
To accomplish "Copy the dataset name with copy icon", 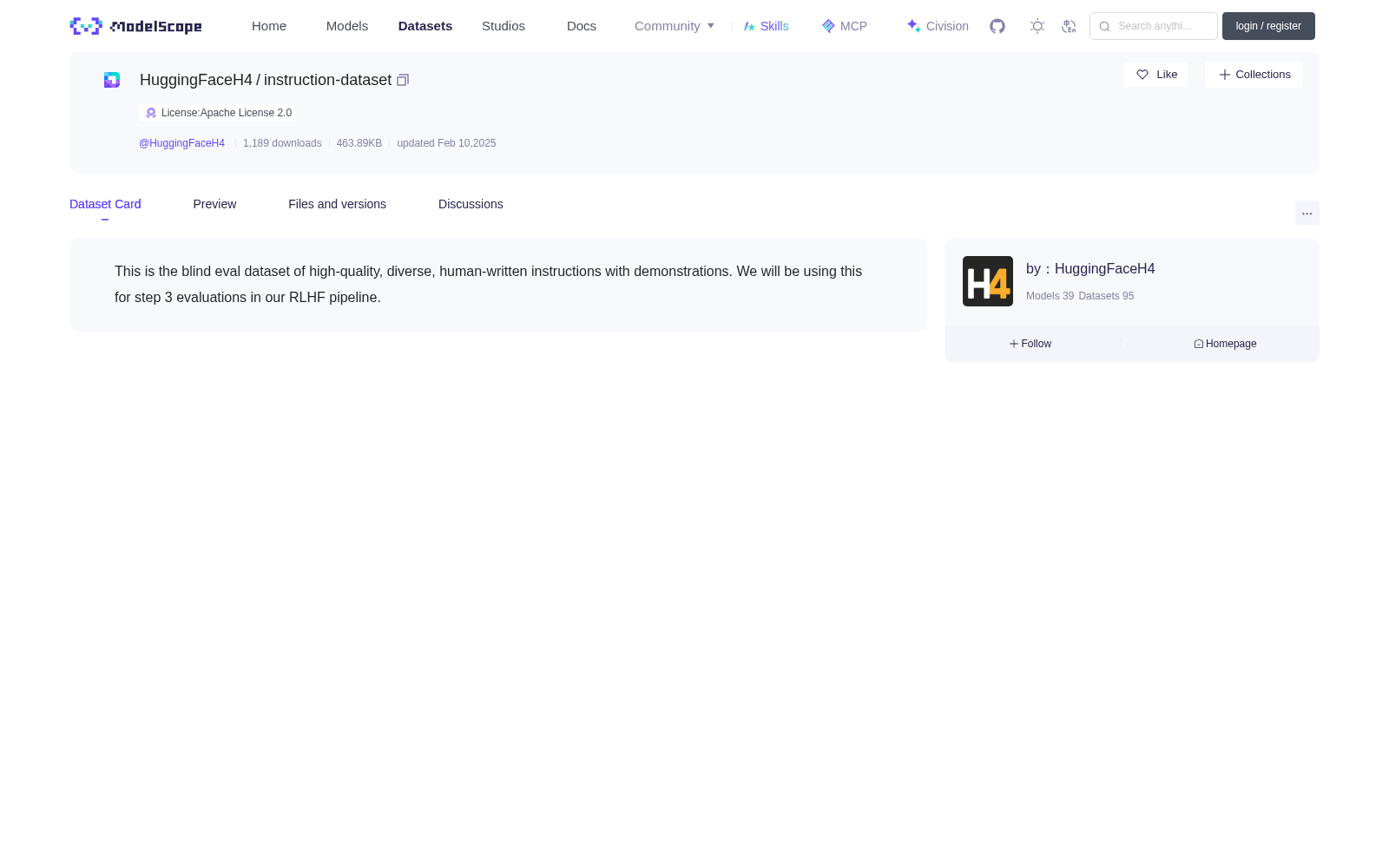I will tap(403, 80).
